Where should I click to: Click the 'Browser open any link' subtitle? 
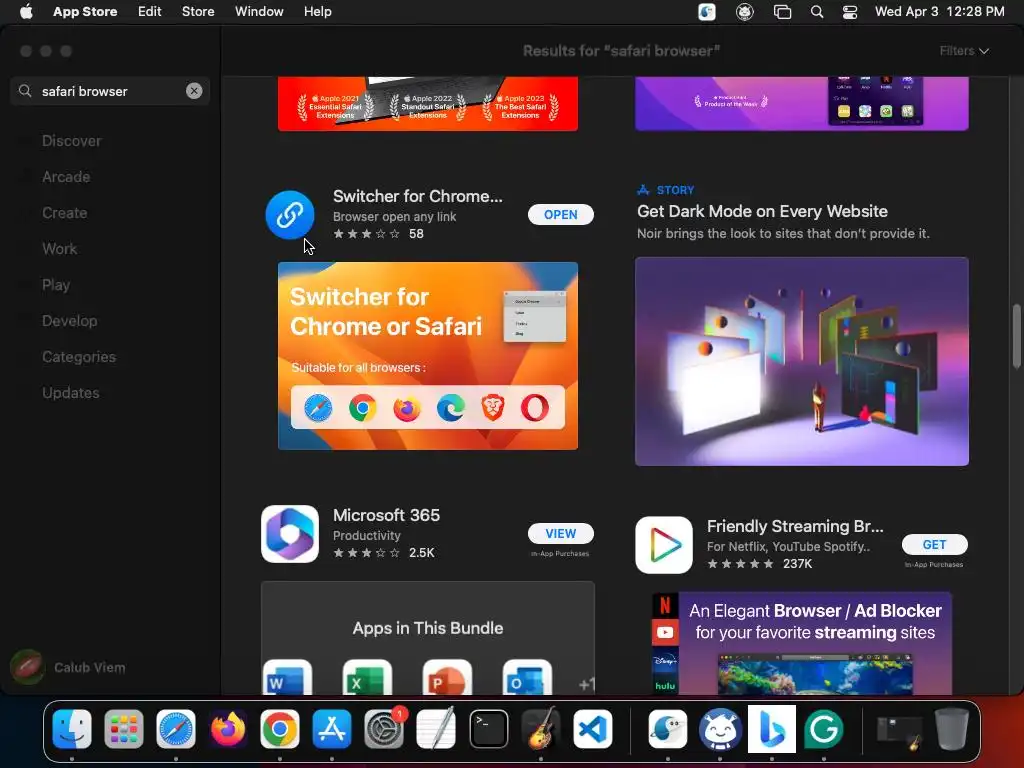point(394,216)
